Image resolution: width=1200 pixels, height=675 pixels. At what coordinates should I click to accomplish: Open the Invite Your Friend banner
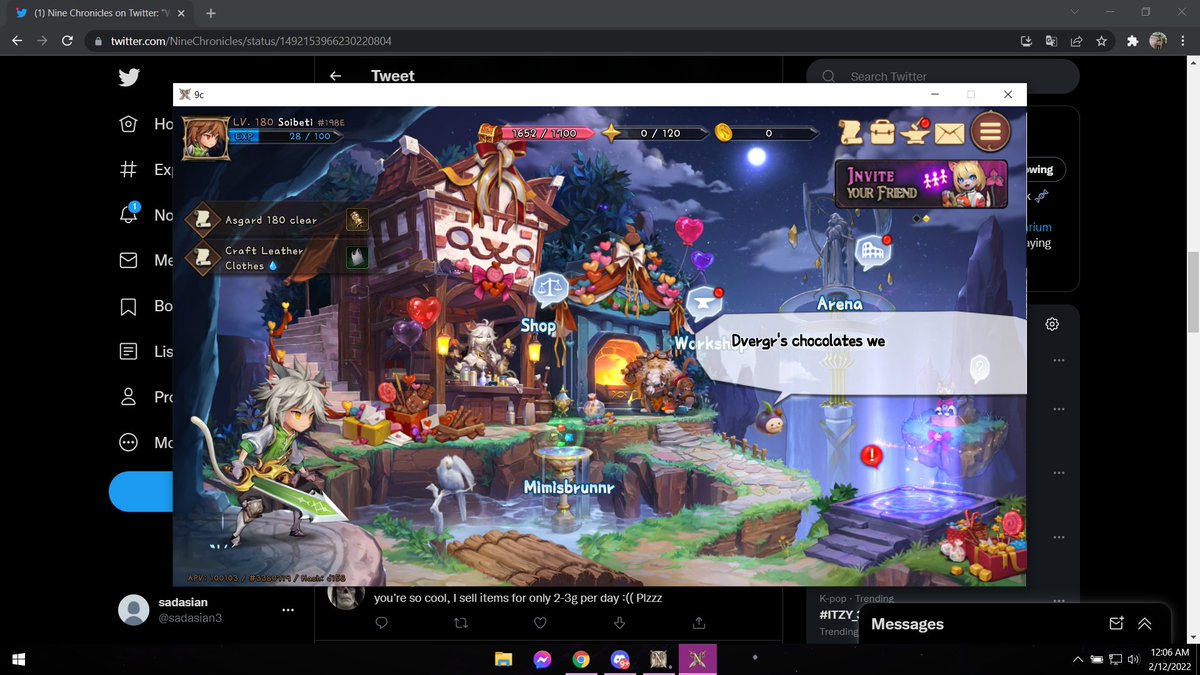point(921,184)
